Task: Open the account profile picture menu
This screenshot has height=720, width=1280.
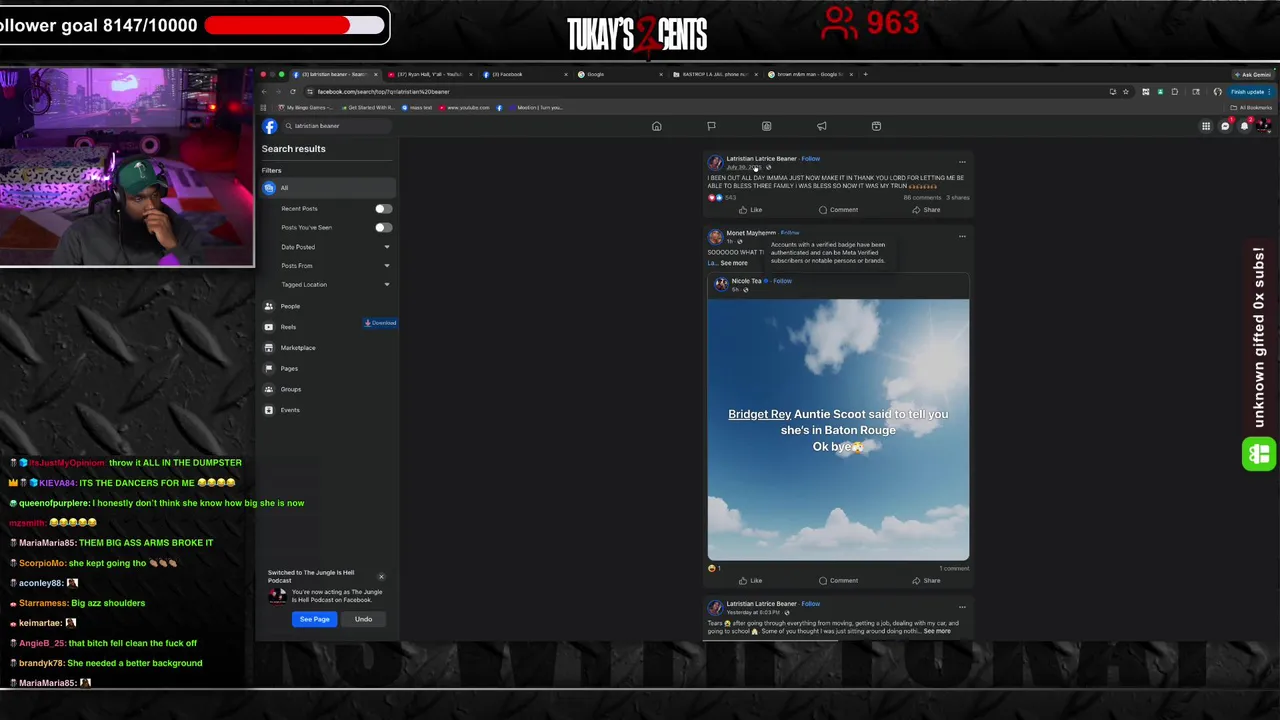Action: (1263, 126)
